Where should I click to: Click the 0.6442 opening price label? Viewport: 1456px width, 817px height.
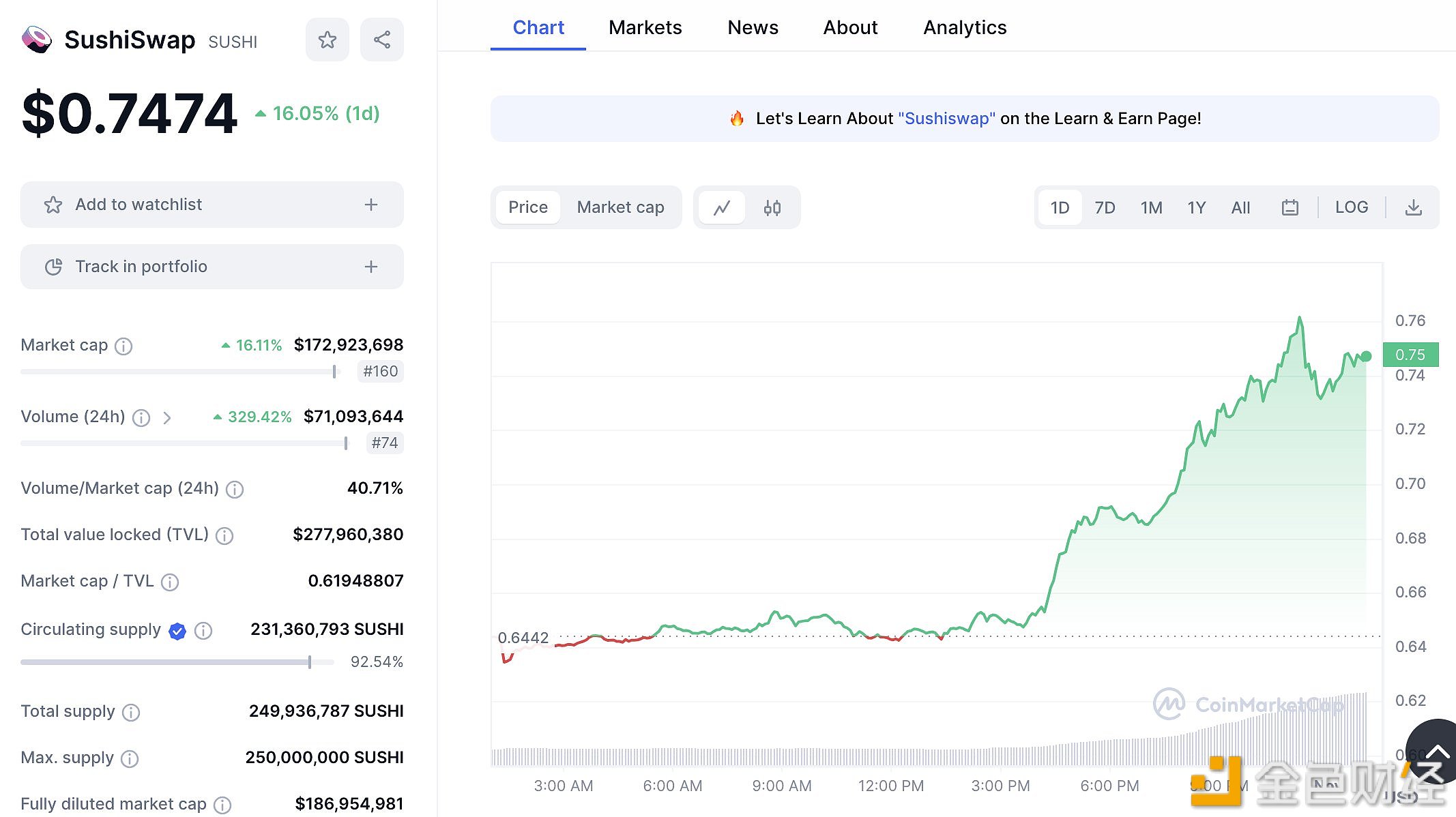[x=523, y=638]
